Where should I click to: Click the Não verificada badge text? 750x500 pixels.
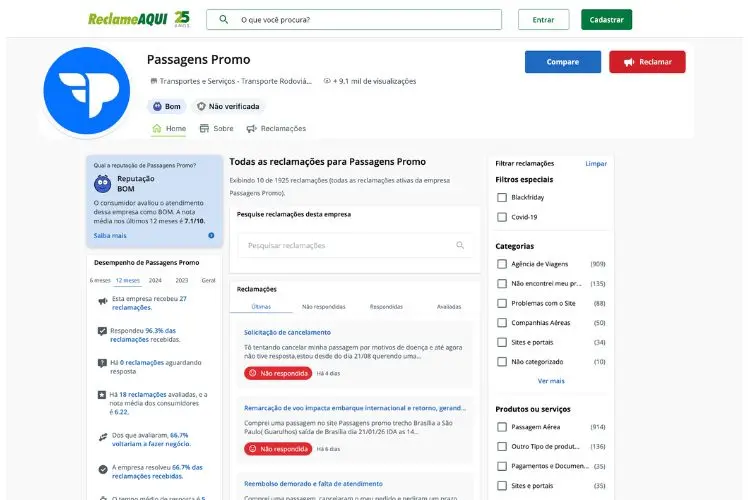pos(234,106)
